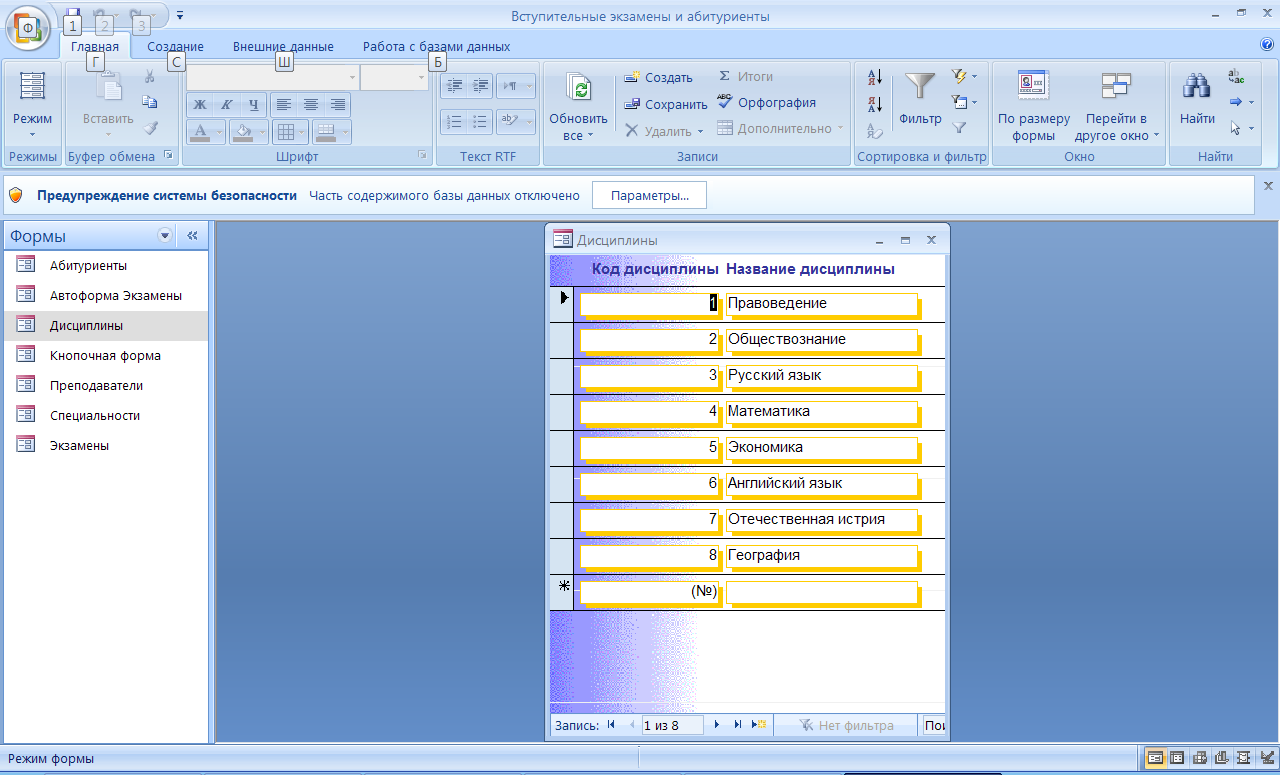Run Орфография spell check
1280x775 pixels.
(766, 102)
